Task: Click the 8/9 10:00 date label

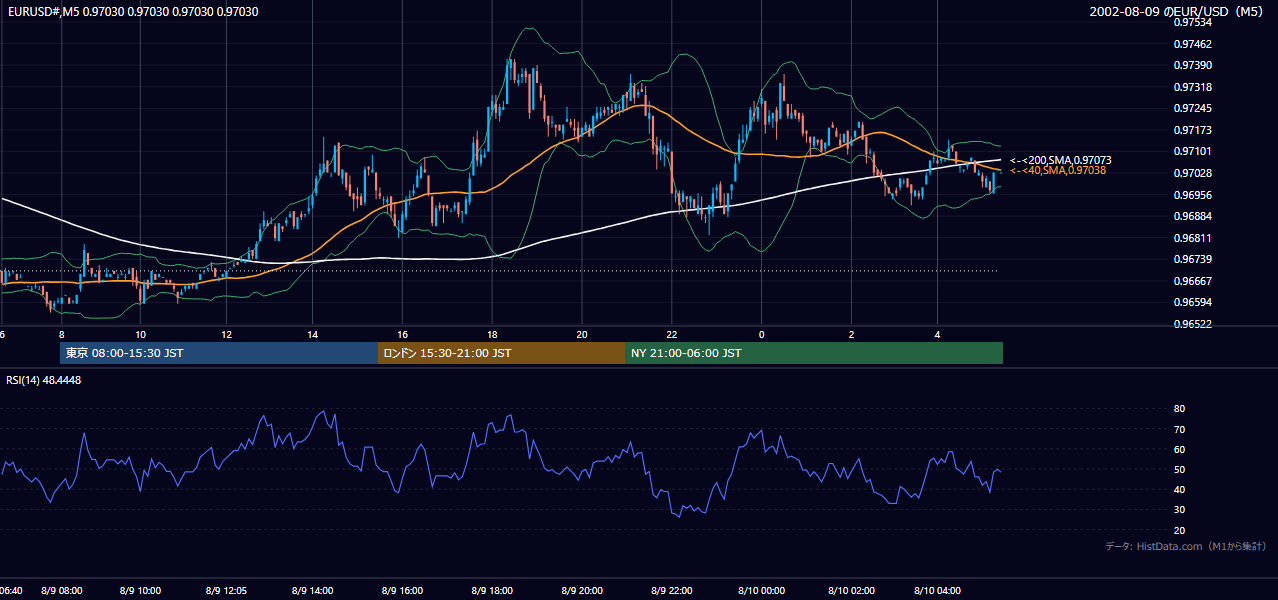Action: (140, 591)
